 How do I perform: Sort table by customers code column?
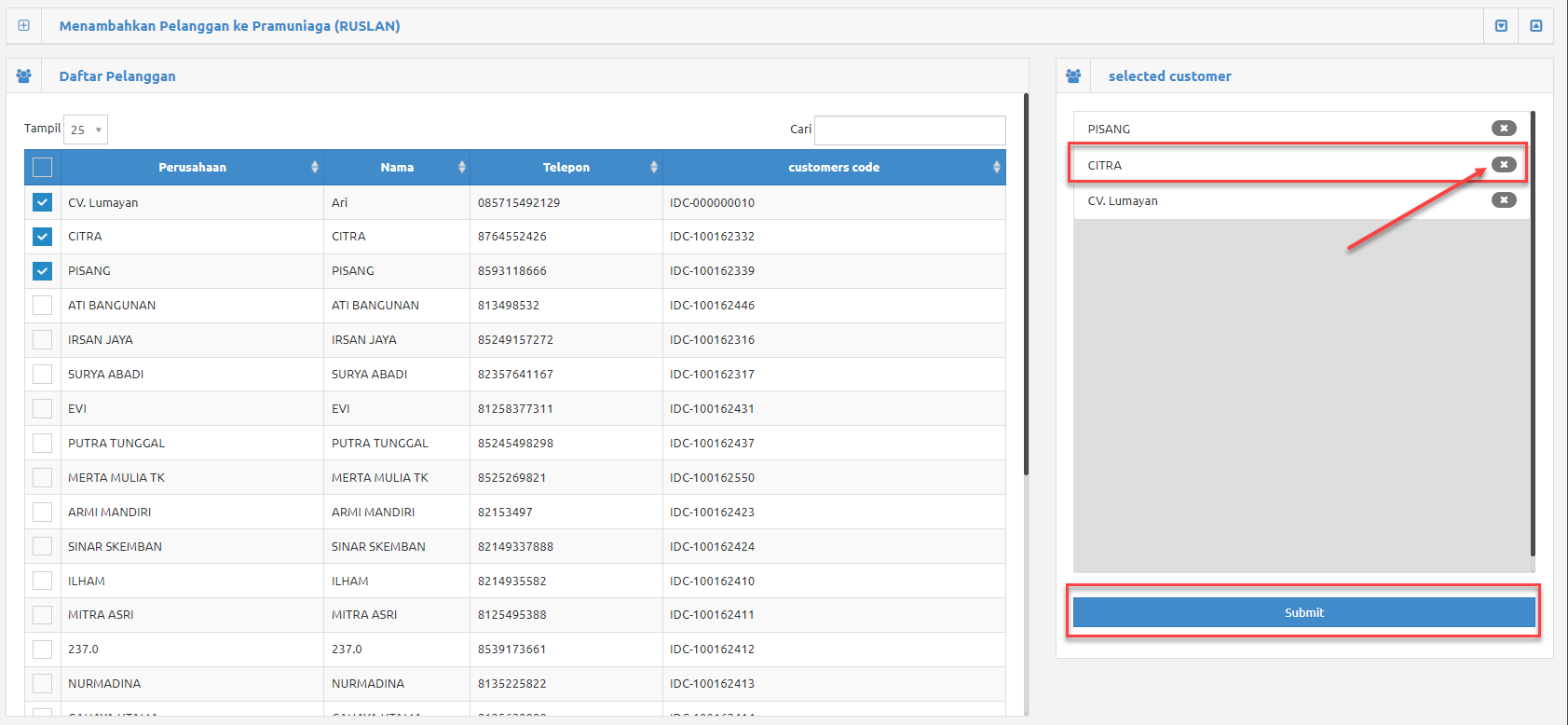(x=834, y=168)
